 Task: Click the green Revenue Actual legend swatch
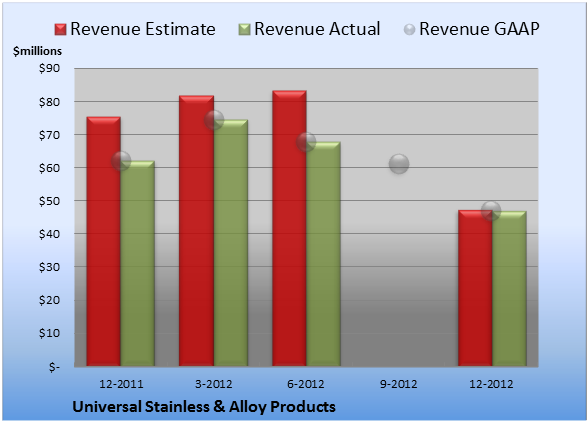(244, 30)
